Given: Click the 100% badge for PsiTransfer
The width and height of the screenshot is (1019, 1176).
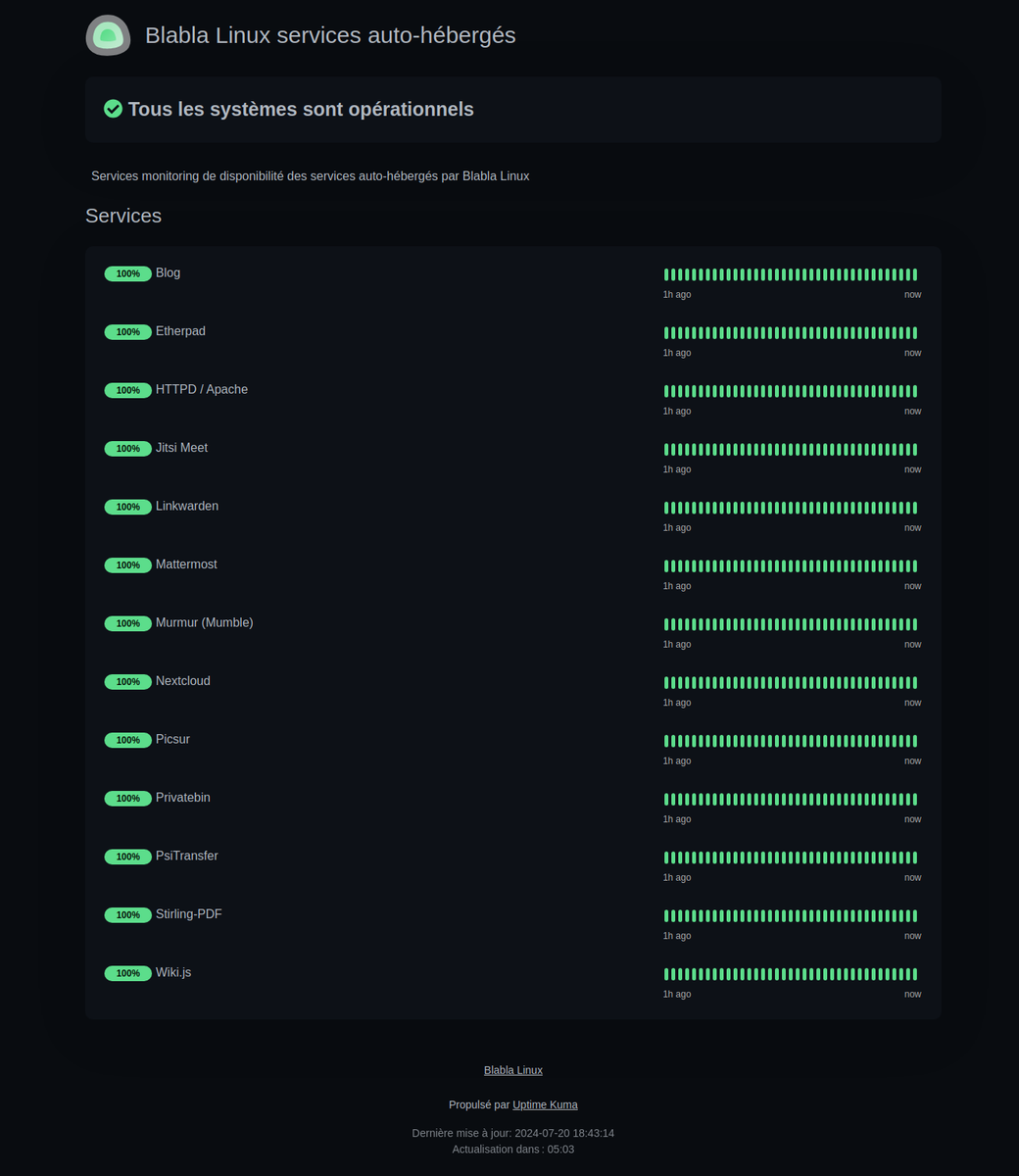Looking at the screenshot, I should click(128, 857).
